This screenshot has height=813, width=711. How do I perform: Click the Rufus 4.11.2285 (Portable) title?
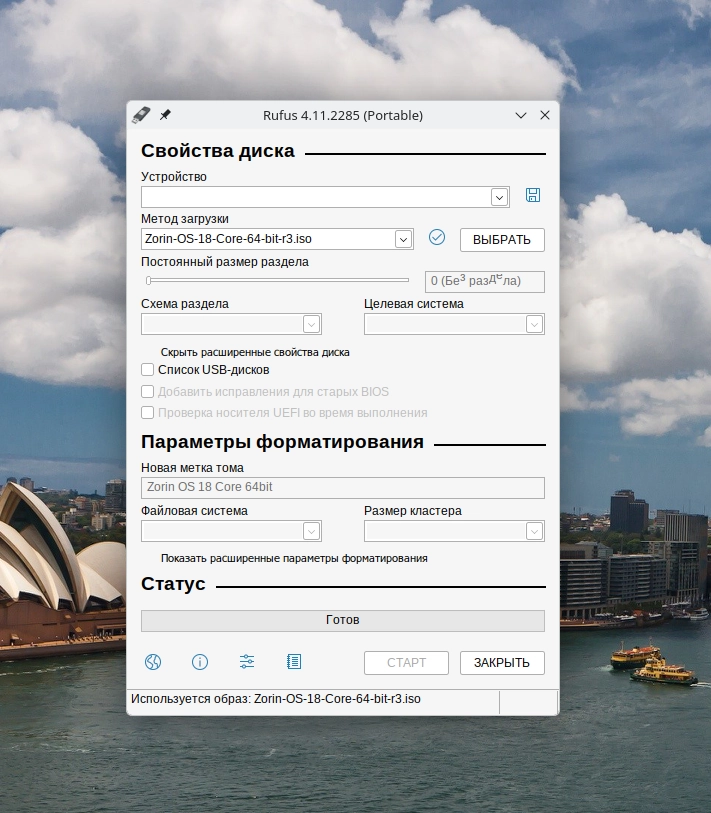[x=343, y=115]
